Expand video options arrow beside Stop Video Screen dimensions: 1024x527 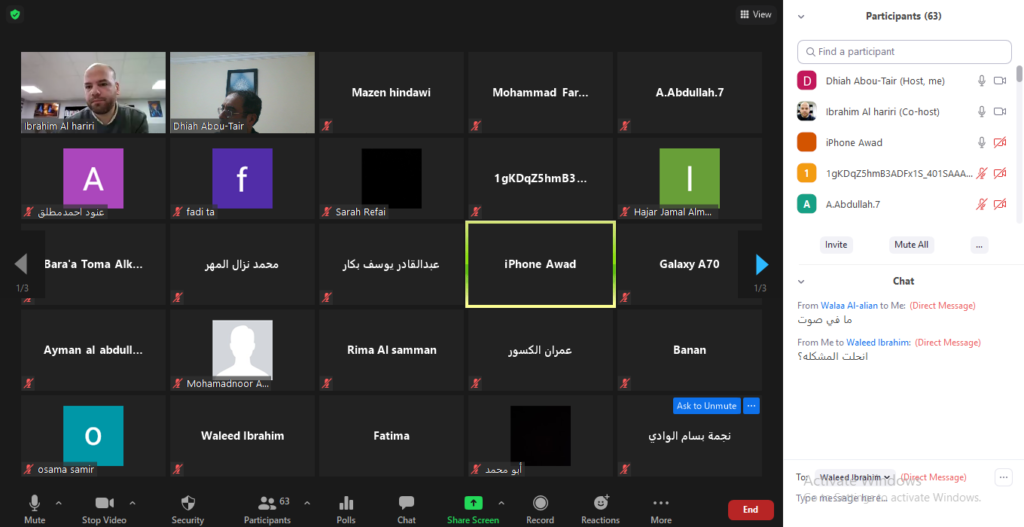[133, 503]
